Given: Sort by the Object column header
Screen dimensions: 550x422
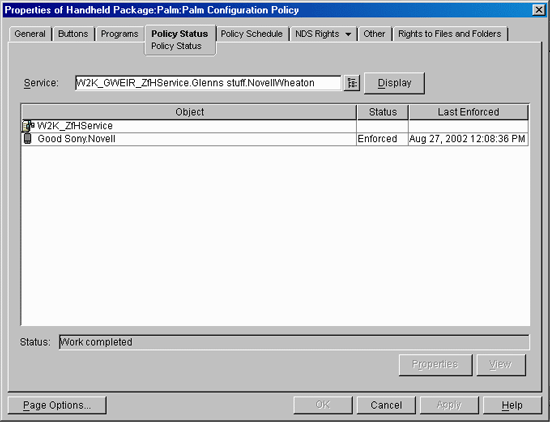Looking at the screenshot, I should [189, 112].
